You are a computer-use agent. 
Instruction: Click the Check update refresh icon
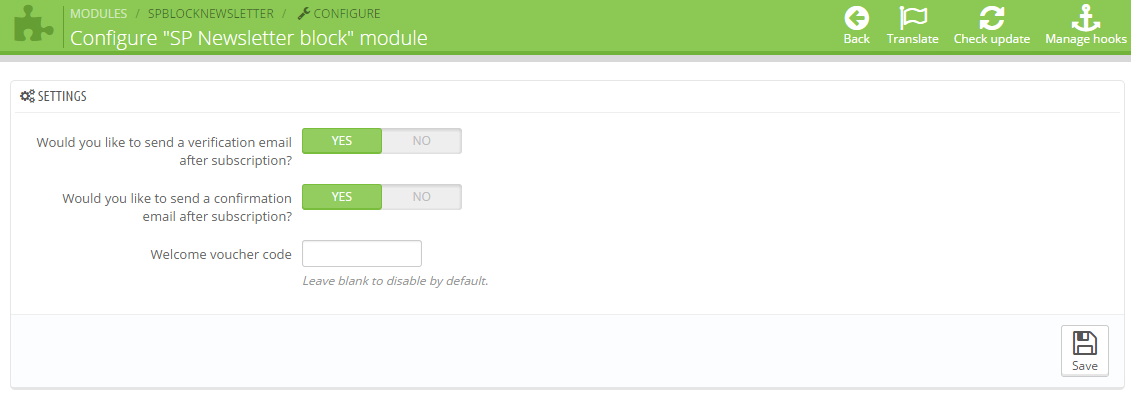click(x=992, y=18)
